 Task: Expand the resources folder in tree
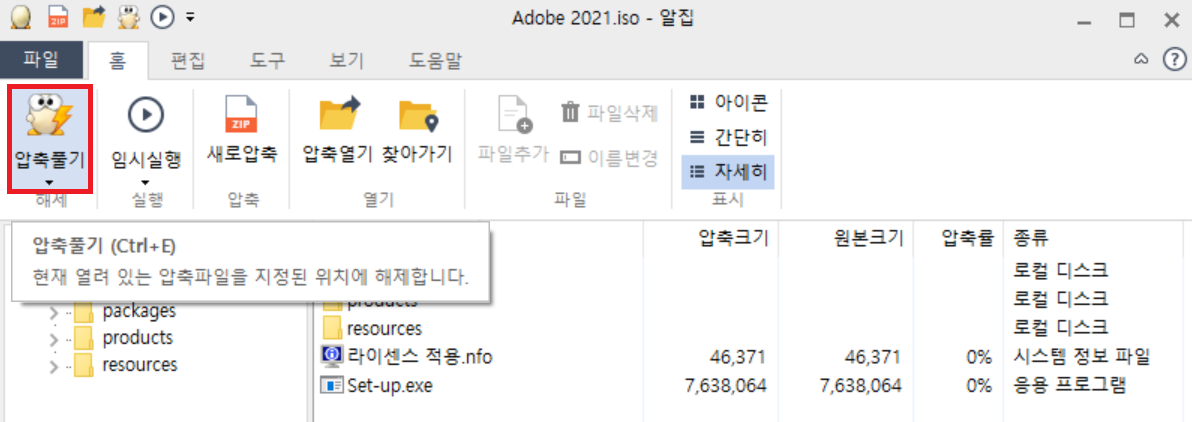[54, 366]
